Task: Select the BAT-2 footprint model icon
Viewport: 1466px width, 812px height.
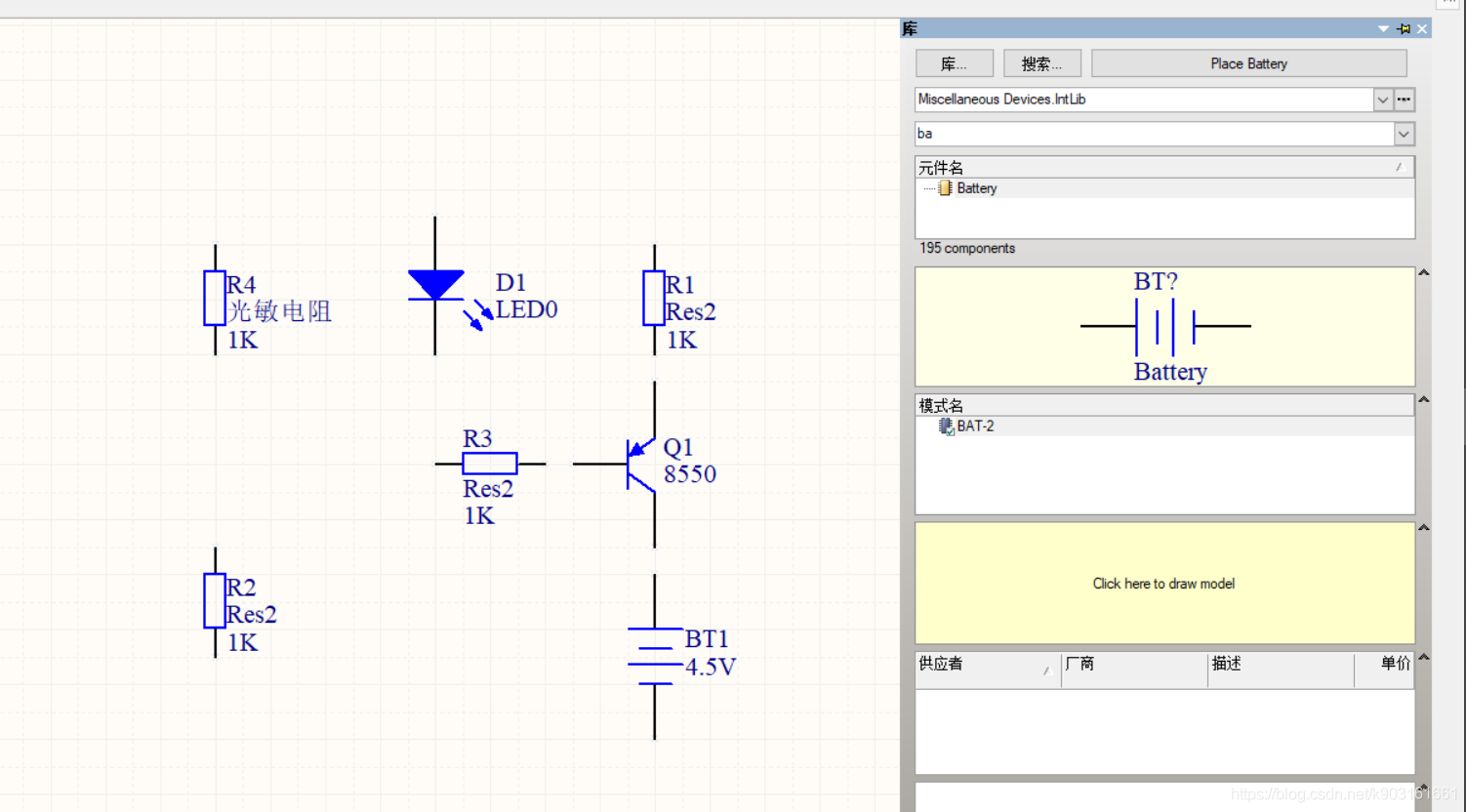Action: point(945,426)
